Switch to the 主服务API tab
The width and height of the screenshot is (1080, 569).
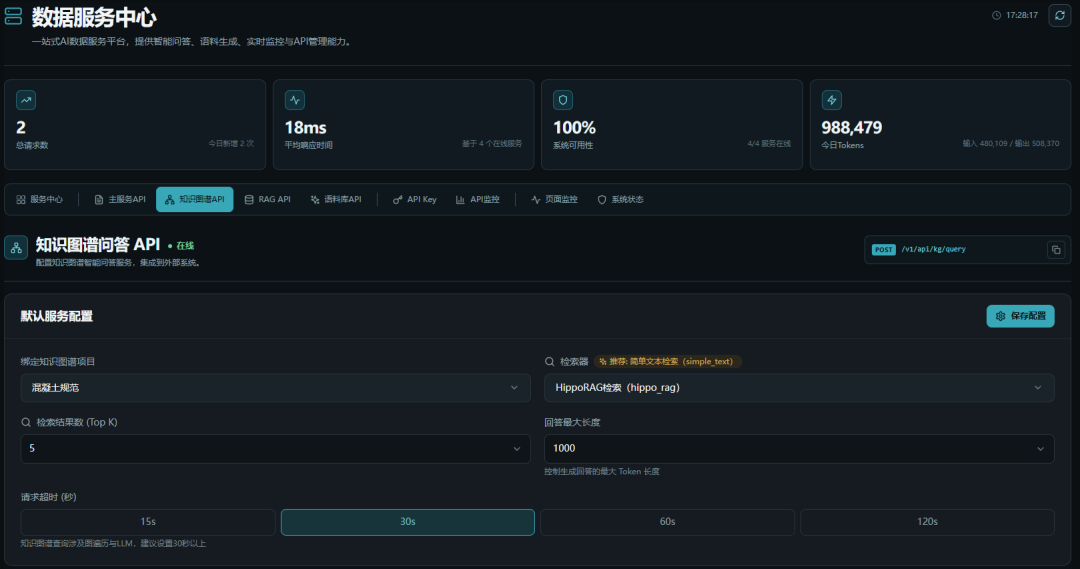click(x=120, y=200)
